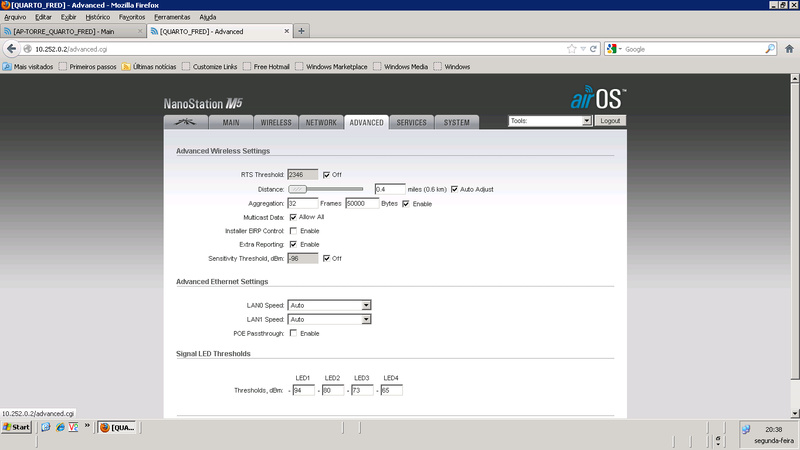Click the vertical scrollbar down arrow
This screenshot has width=800, height=450.
tap(795, 413)
